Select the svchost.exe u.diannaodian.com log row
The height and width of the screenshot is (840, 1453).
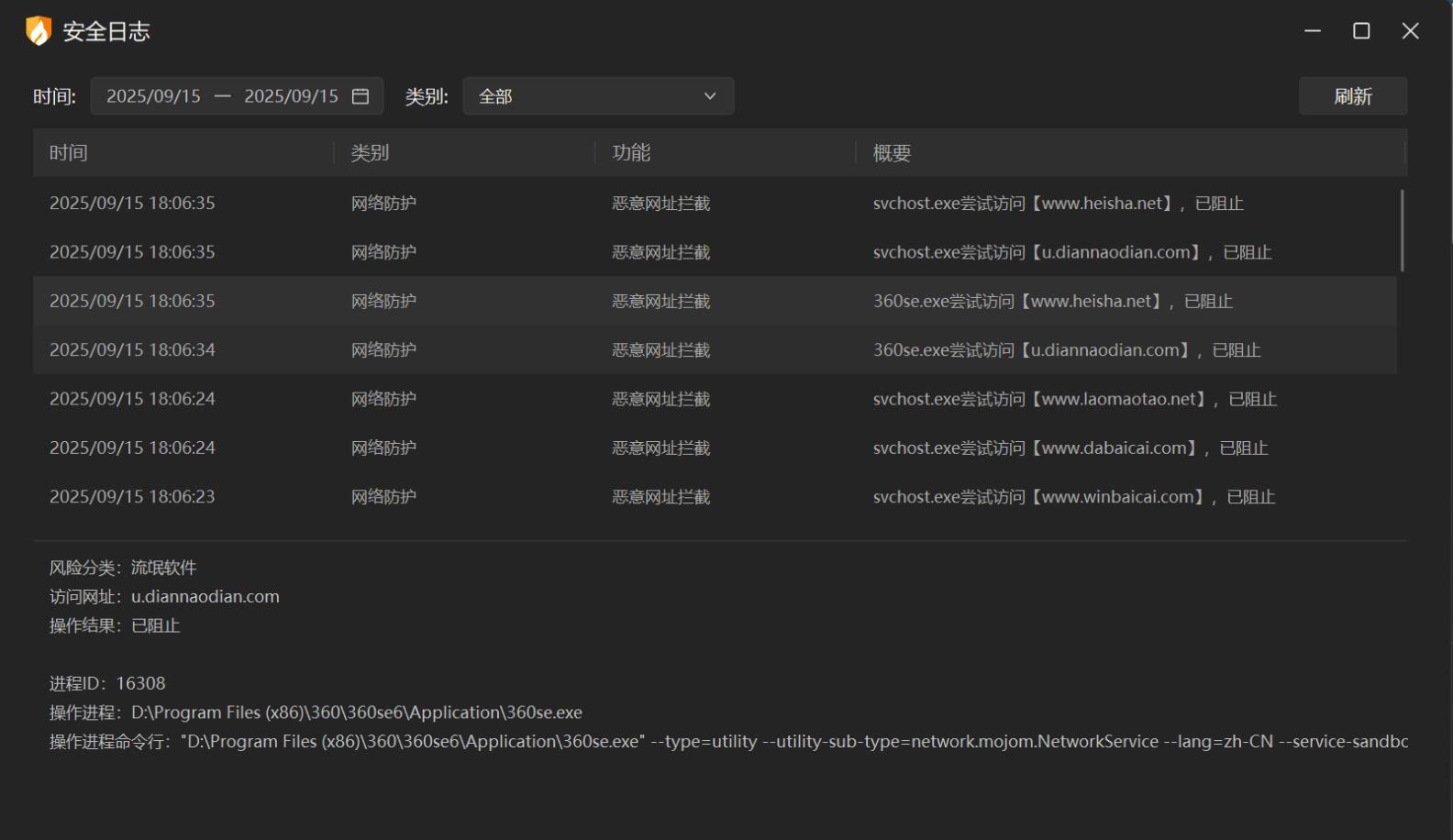(715, 252)
